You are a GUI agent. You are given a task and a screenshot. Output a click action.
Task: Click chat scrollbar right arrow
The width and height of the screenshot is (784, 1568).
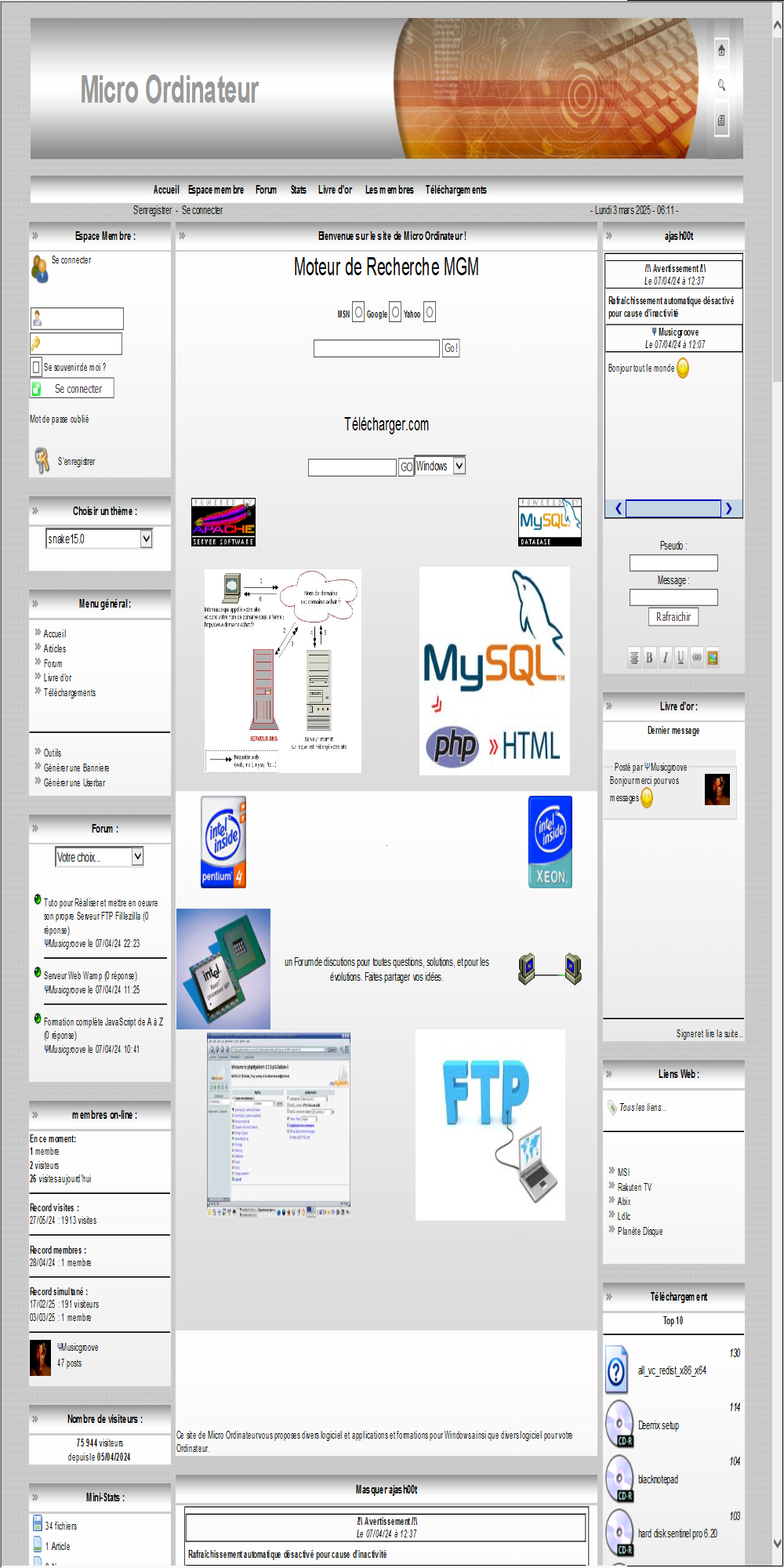(x=729, y=509)
